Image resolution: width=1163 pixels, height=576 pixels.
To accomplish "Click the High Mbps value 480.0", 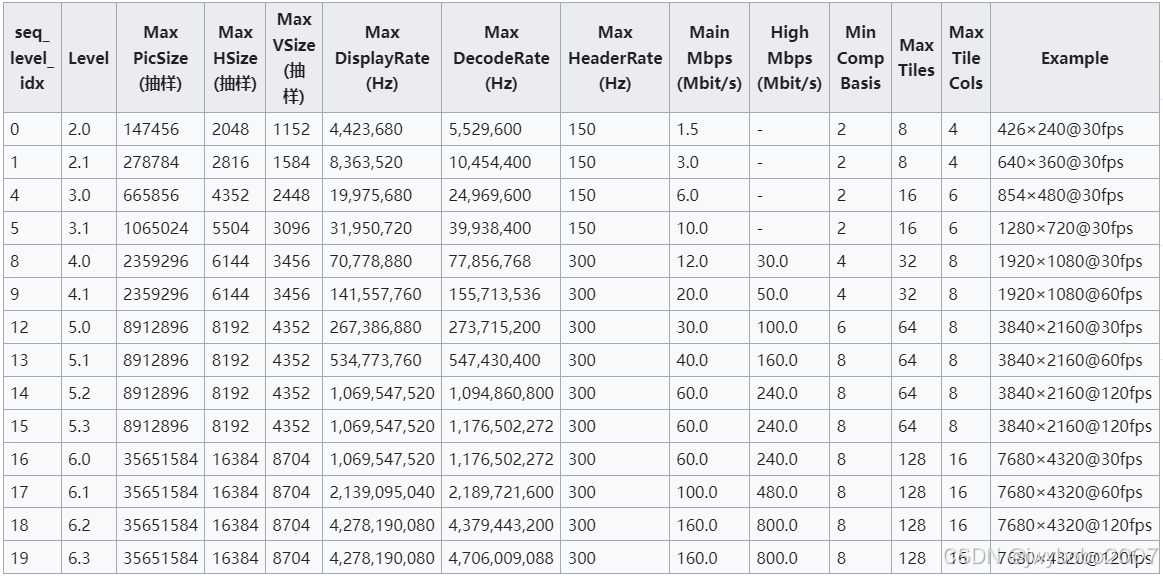I will (777, 492).
